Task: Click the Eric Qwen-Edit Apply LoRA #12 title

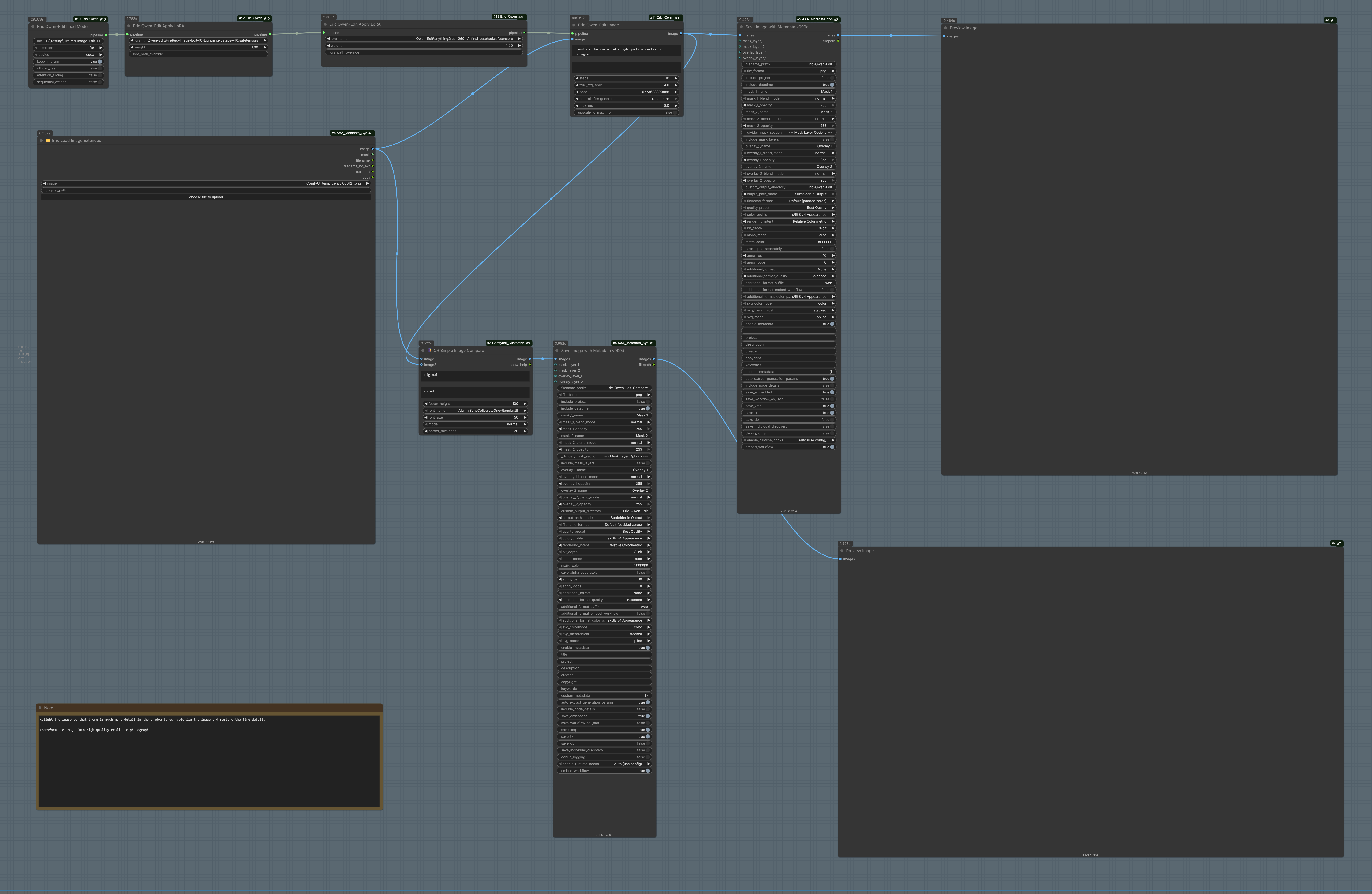Action: pyautogui.click(x=159, y=26)
